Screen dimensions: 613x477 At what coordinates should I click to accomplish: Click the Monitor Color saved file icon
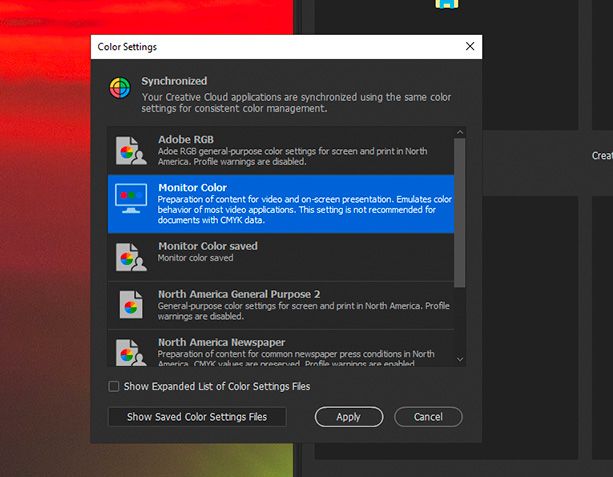pos(131,257)
